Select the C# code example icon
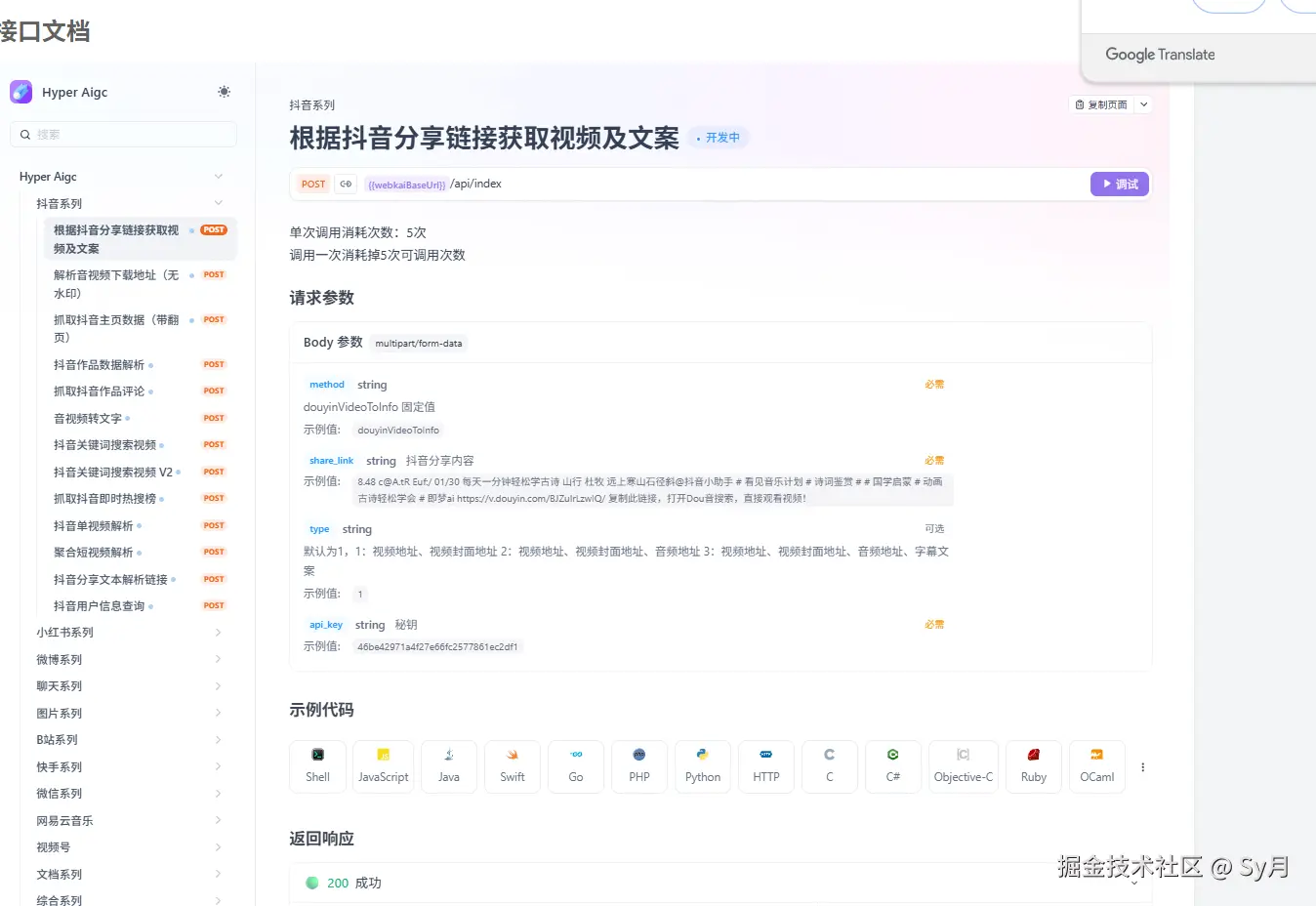This screenshot has height=906, width=1316. tap(893, 766)
